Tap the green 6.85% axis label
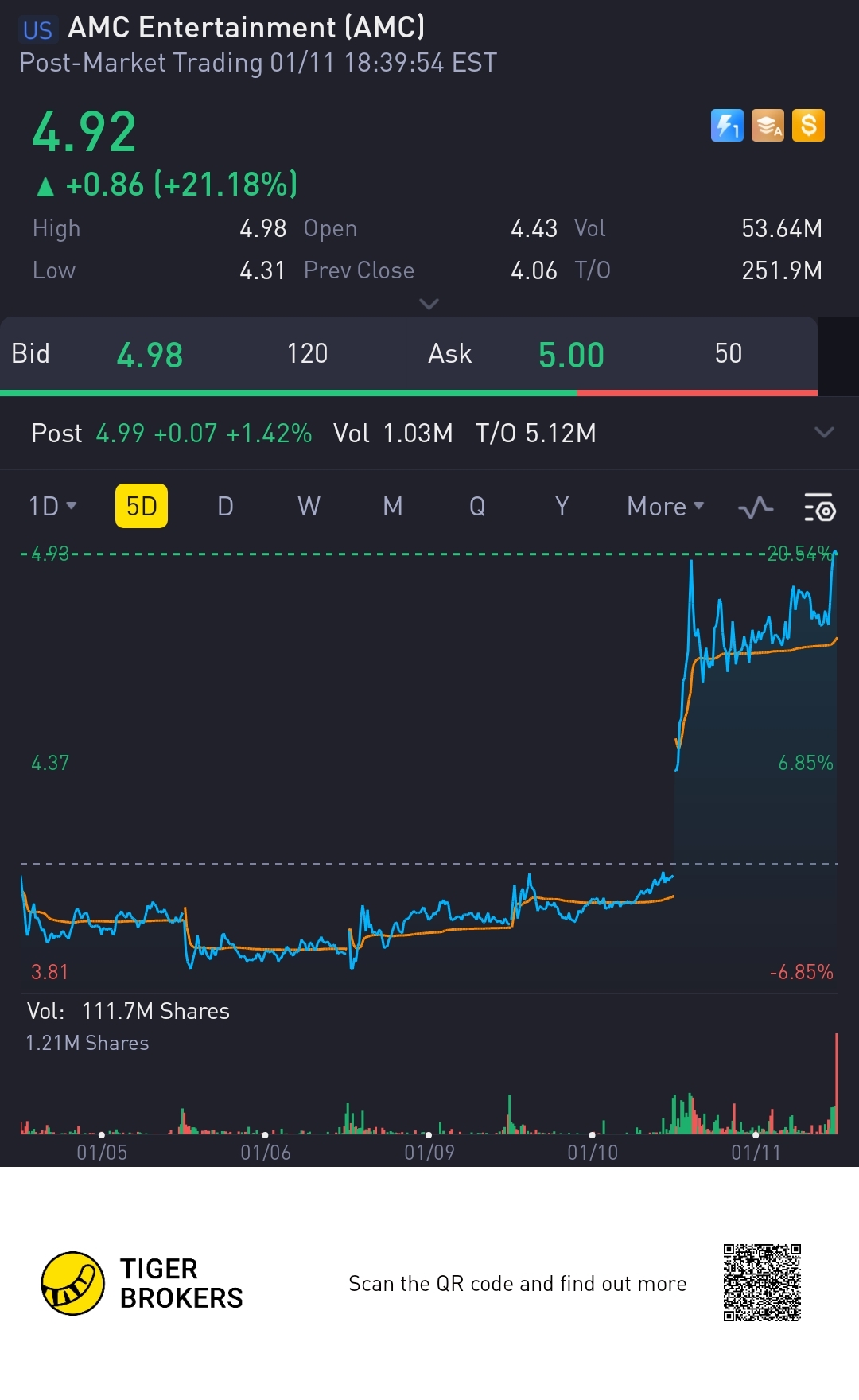 [x=806, y=763]
